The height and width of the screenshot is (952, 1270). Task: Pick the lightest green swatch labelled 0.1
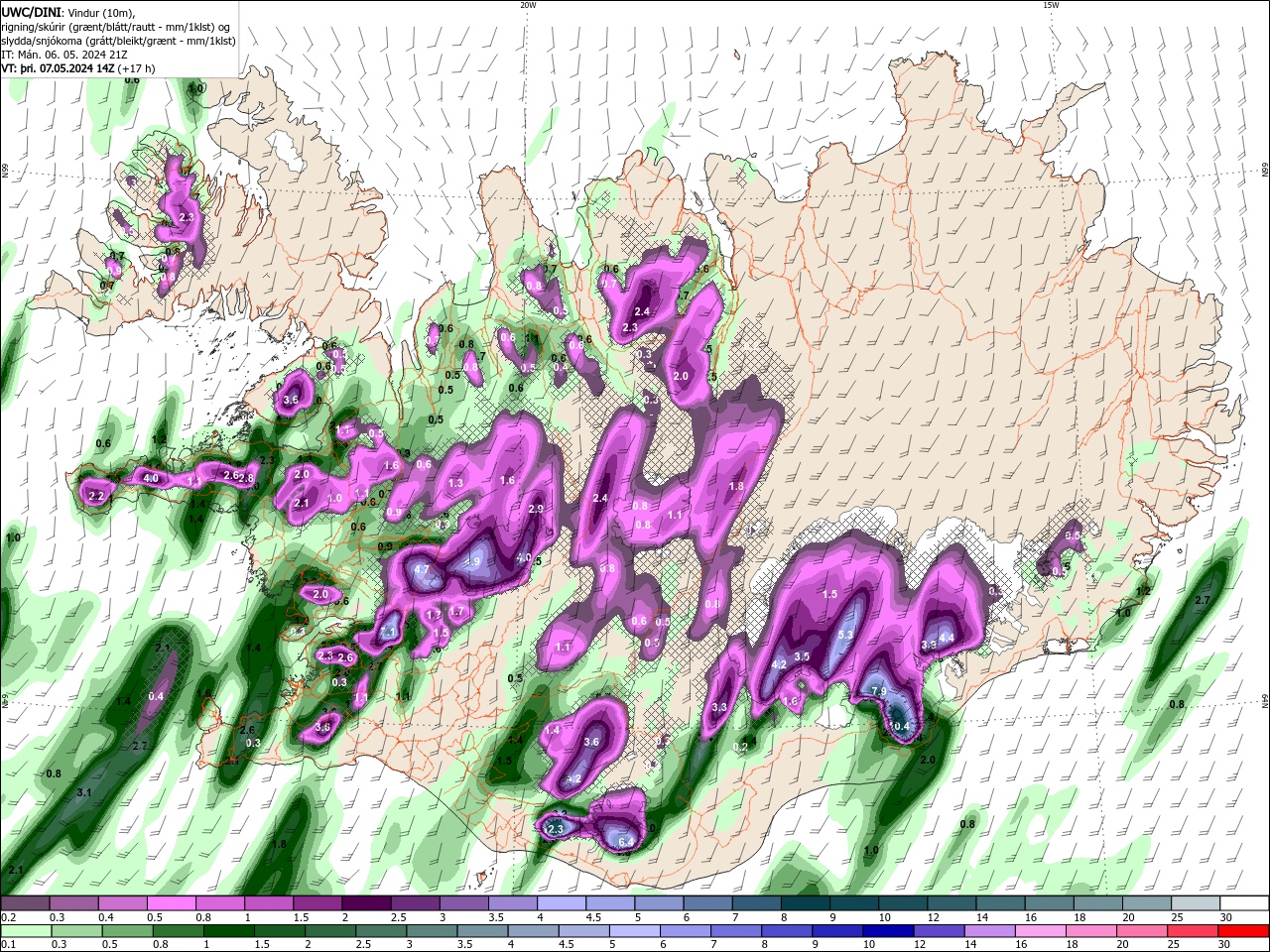(27, 930)
